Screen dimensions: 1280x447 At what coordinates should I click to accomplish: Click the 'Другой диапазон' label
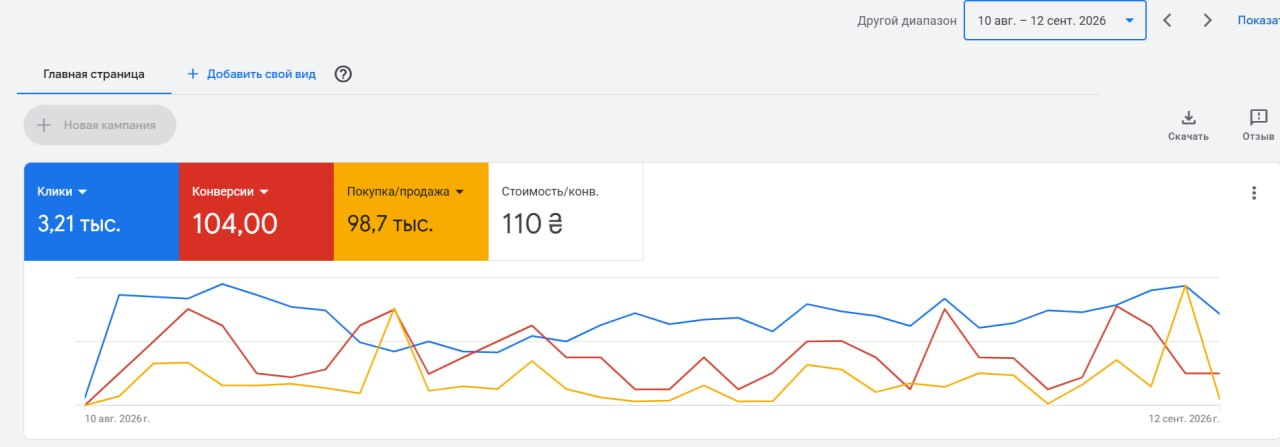click(907, 21)
